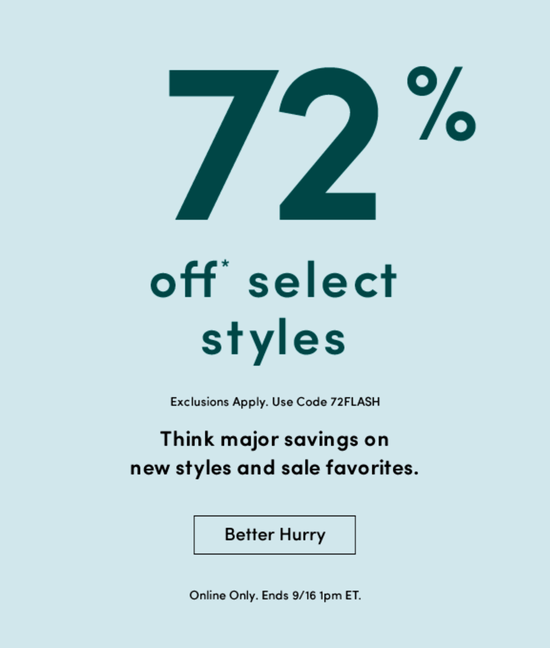Click the "Use Code" text
The width and height of the screenshot is (550, 648).
tap(300, 402)
